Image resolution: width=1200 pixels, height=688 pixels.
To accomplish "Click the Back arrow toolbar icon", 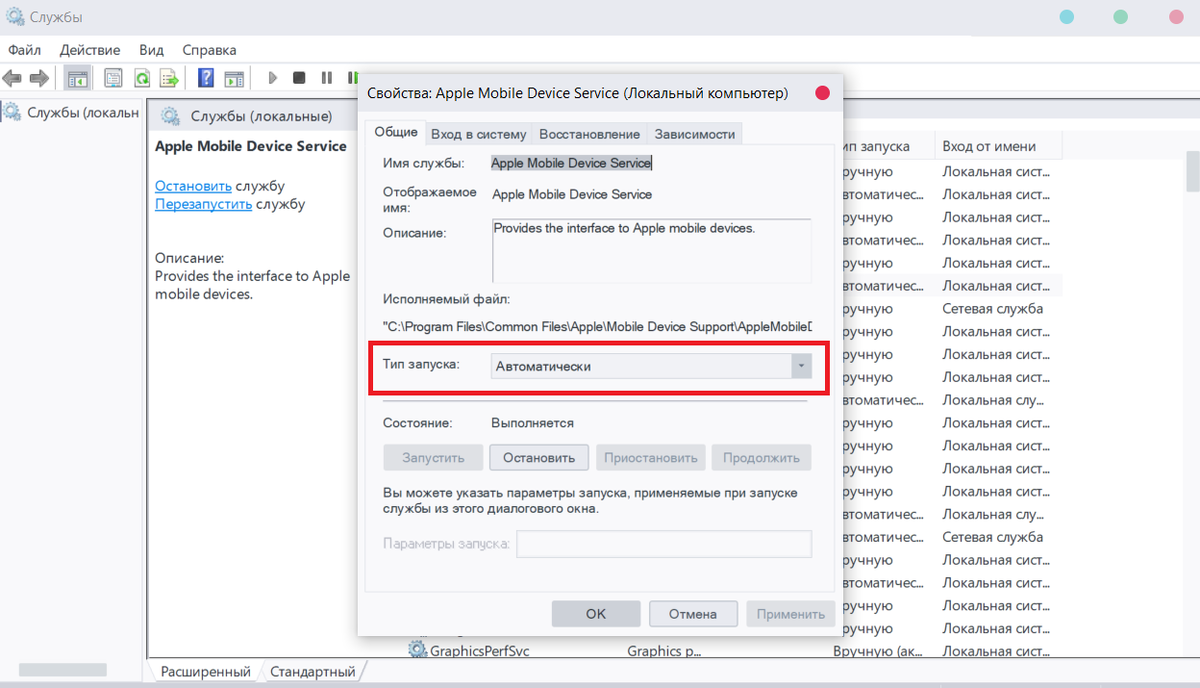I will (12, 78).
